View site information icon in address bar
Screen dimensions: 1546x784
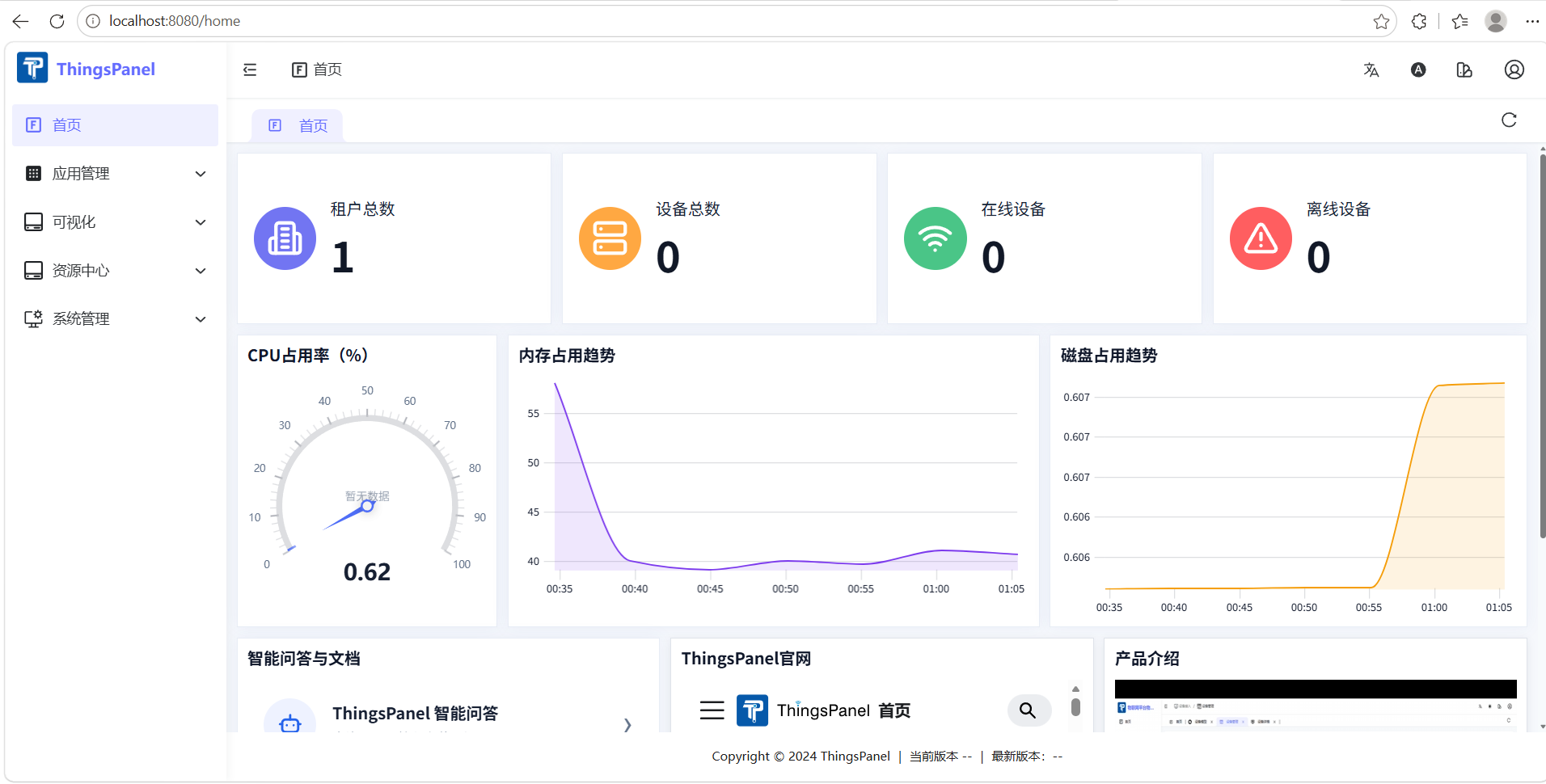[93, 21]
